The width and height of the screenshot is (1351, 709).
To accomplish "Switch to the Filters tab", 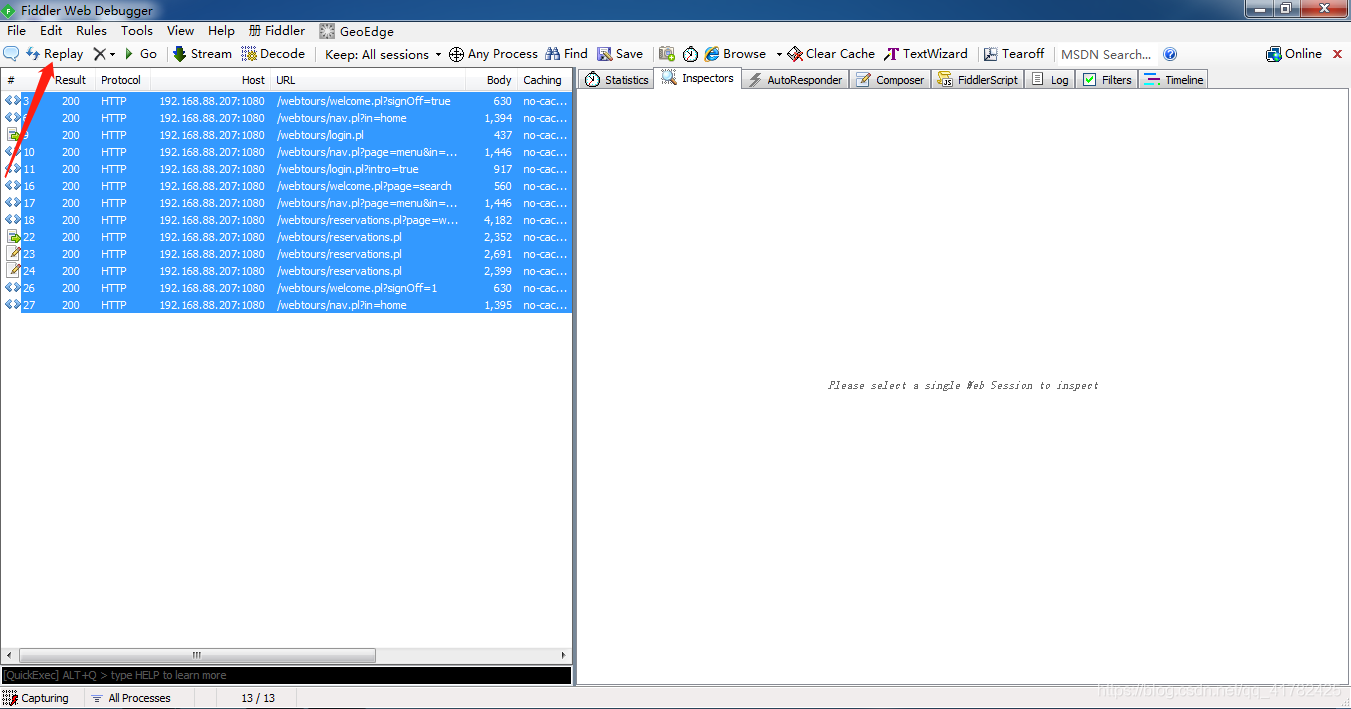I will [1107, 79].
